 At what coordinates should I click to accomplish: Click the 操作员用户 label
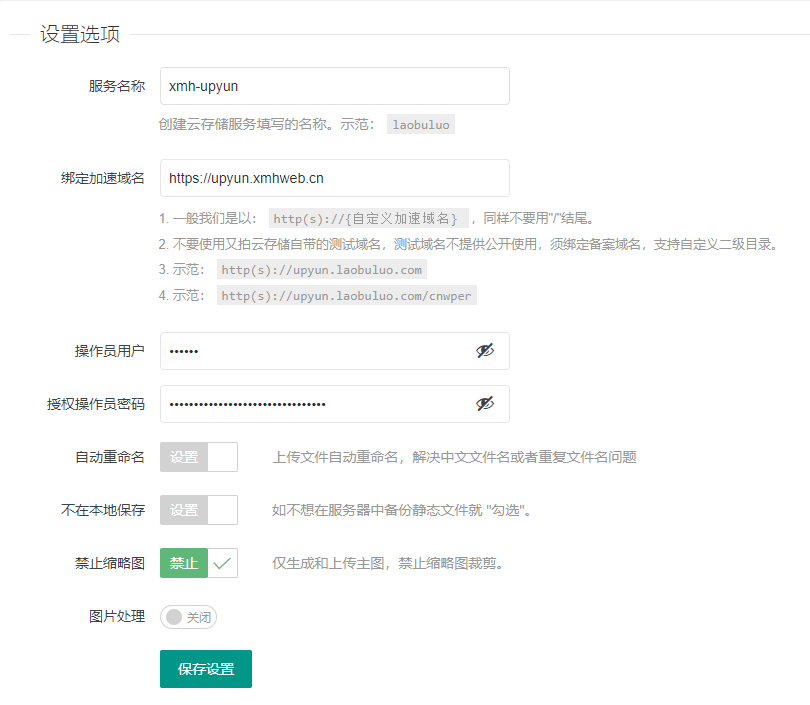coord(110,351)
